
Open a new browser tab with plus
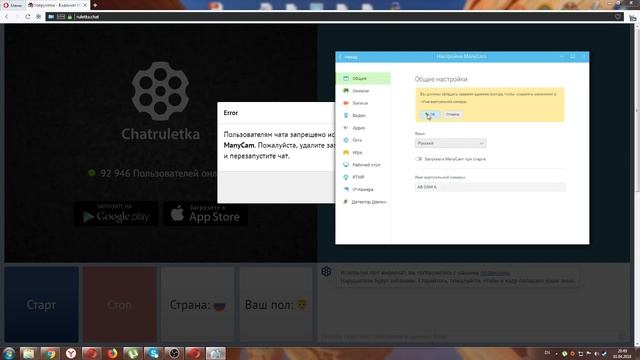(x=95, y=5)
